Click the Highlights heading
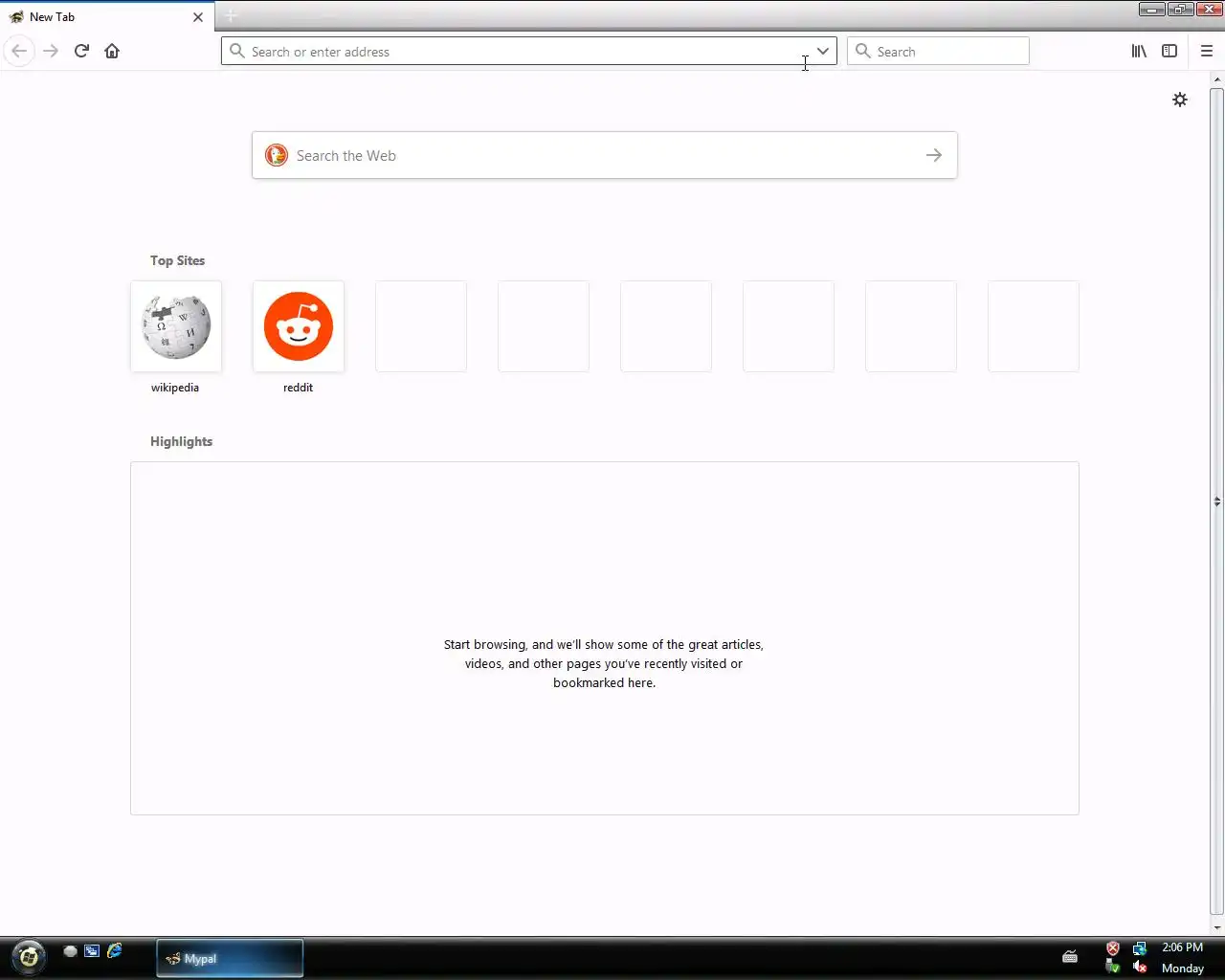1225x980 pixels. [182, 441]
